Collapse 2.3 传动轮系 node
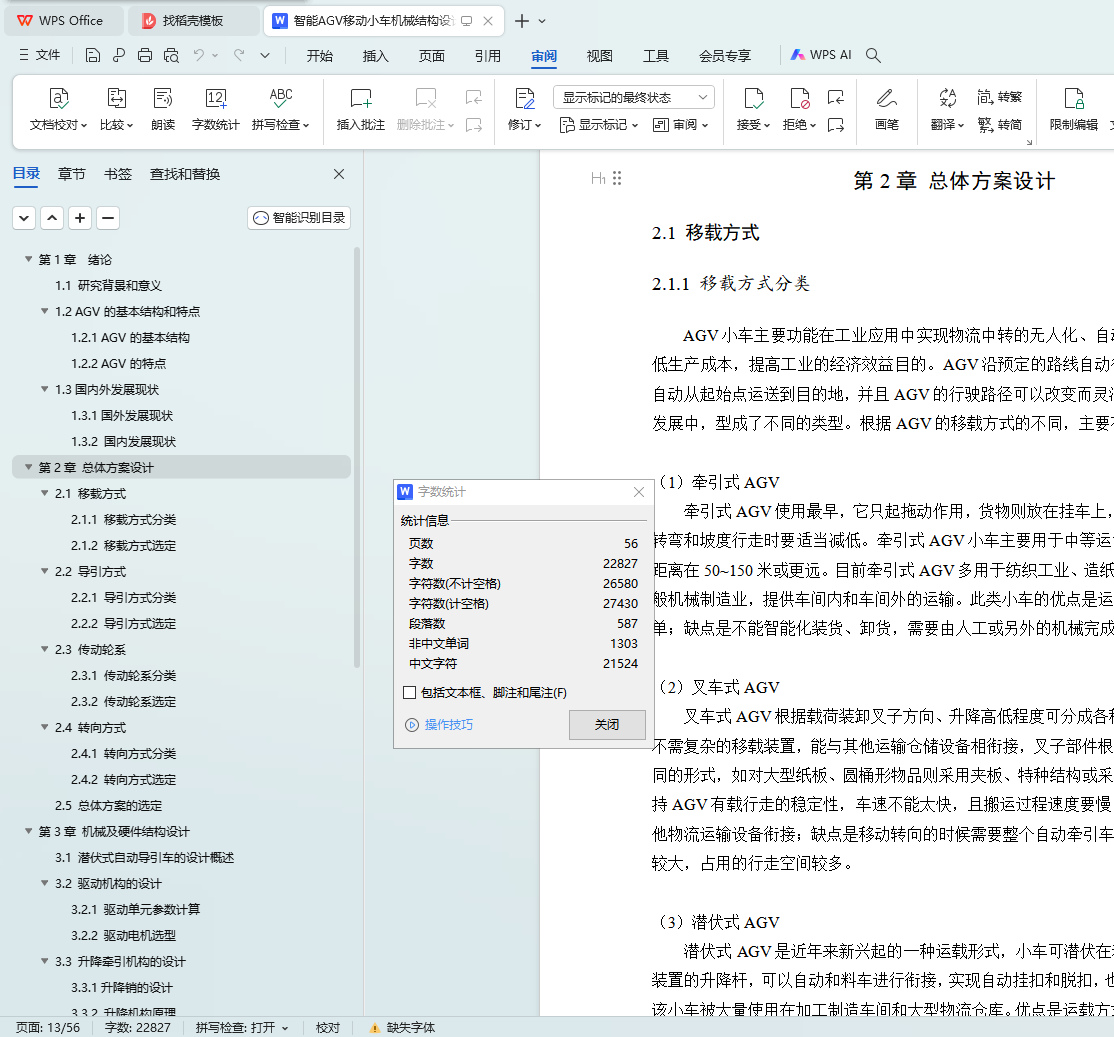The image size is (1114, 1037). coord(45,649)
